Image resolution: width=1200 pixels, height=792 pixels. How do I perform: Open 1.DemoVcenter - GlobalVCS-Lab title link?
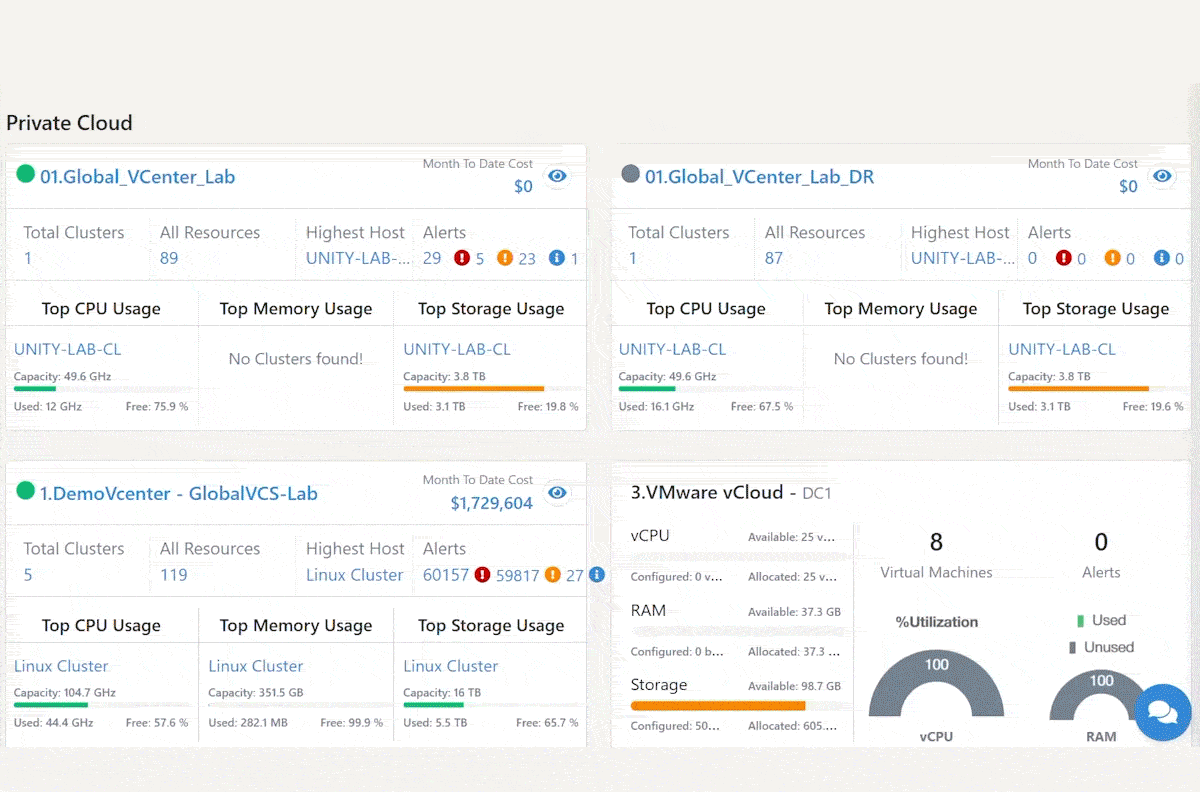point(179,493)
